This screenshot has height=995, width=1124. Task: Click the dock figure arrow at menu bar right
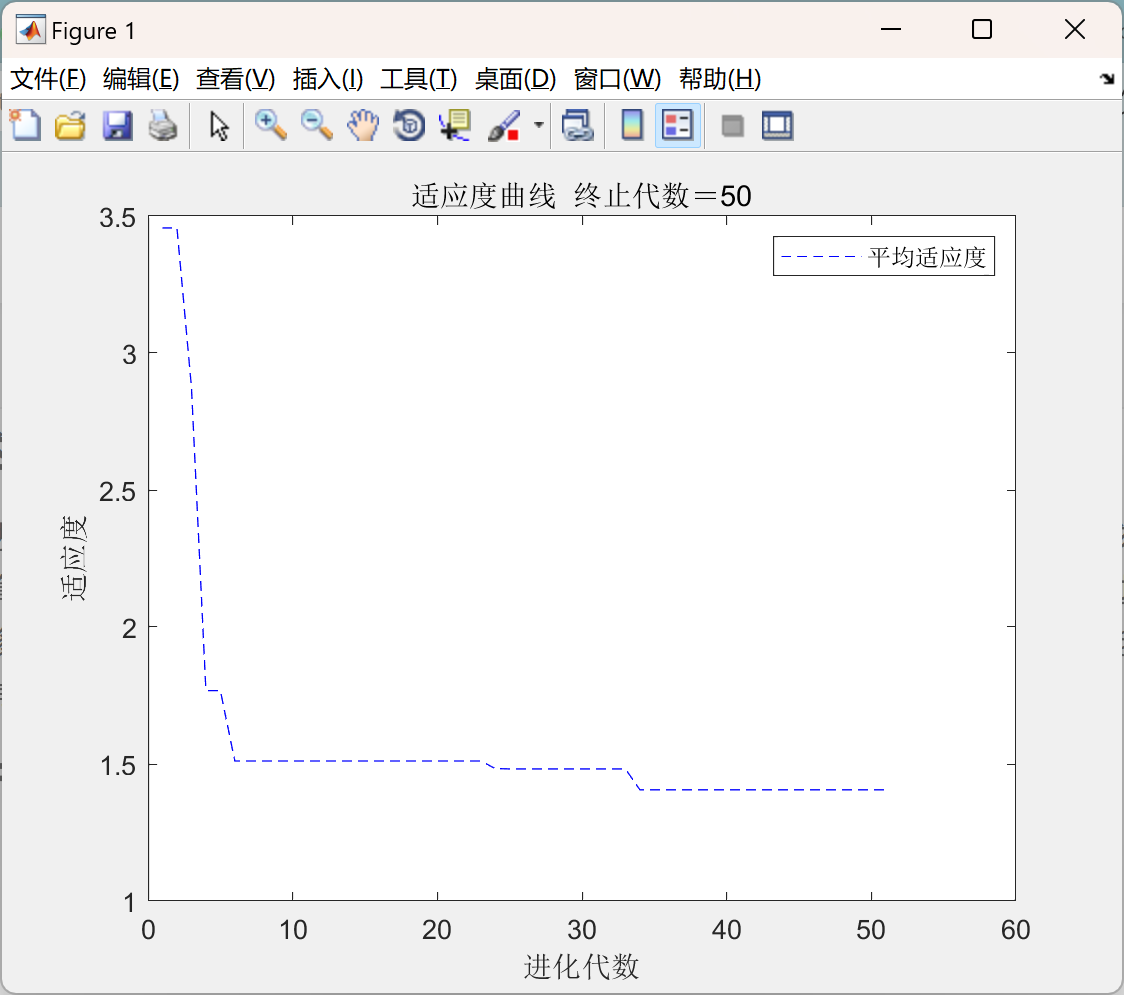click(x=1107, y=78)
